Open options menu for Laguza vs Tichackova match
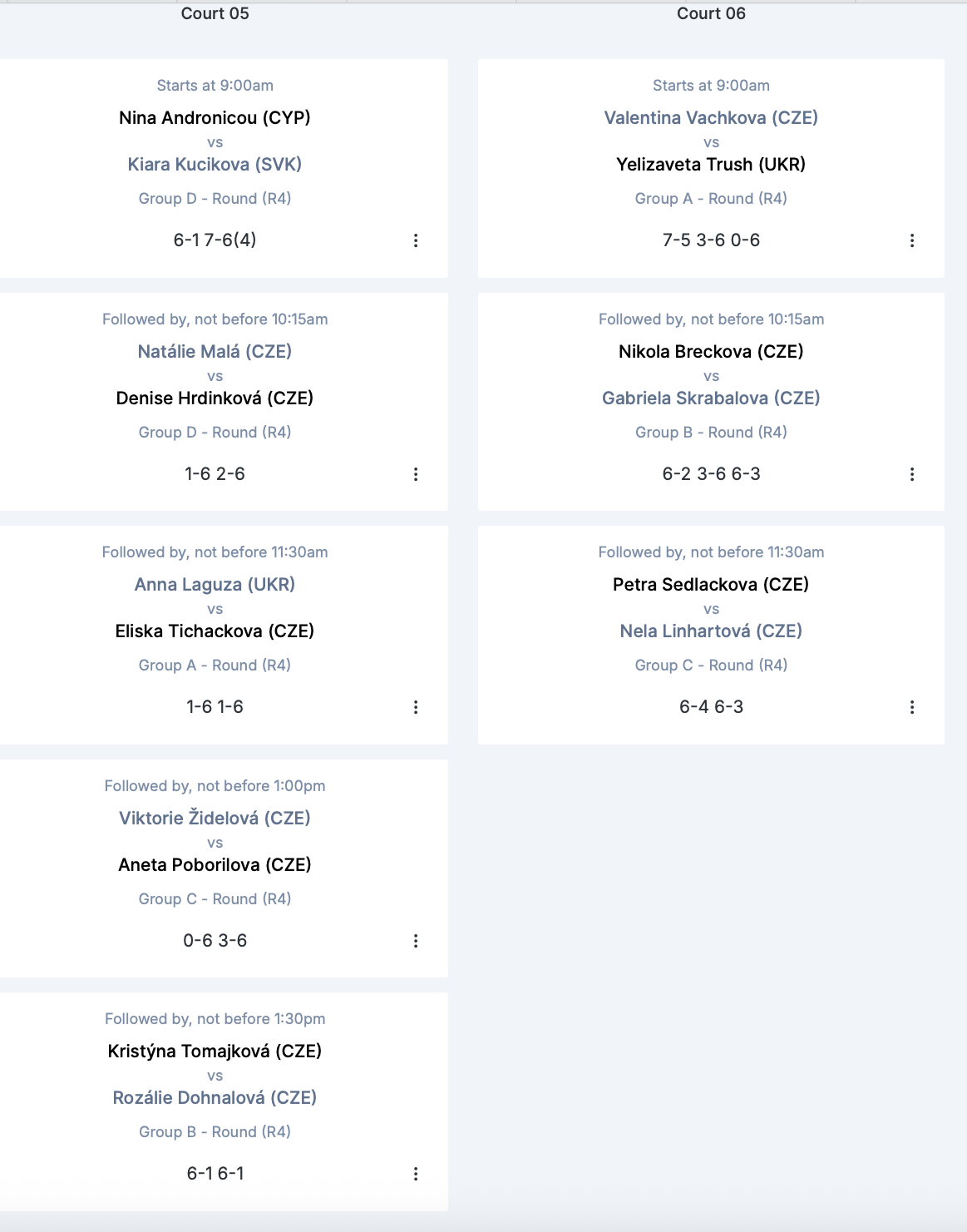Image resolution: width=967 pixels, height=1232 pixels. pyautogui.click(x=416, y=707)
